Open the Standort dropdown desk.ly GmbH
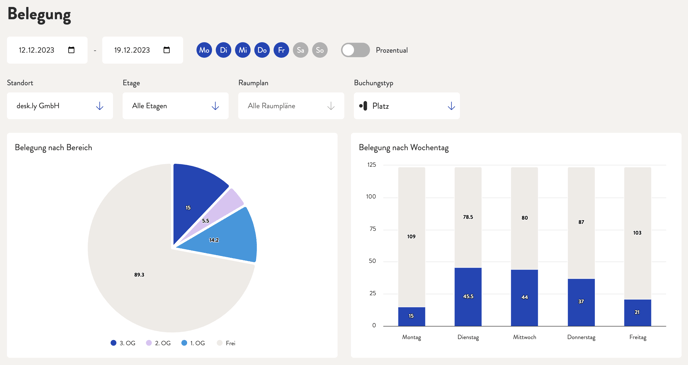The height and width of the screenshot is (365, 688). point(60,106)
